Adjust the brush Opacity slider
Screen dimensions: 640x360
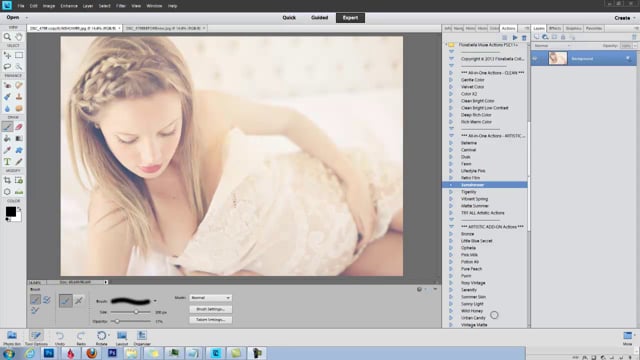pos(117,322)
